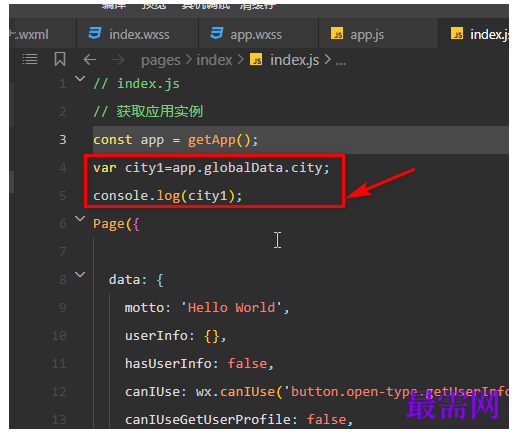Place cursor on the console.log(city1) line
518x436 pixels.
[x=168, y=196]
